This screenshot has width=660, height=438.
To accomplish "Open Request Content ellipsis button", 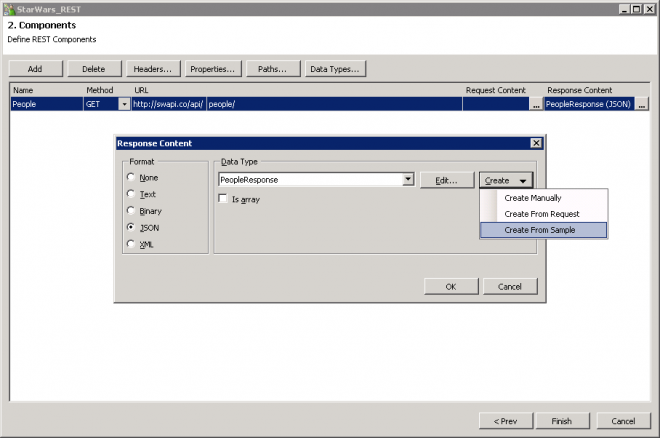I will (535, 104).
